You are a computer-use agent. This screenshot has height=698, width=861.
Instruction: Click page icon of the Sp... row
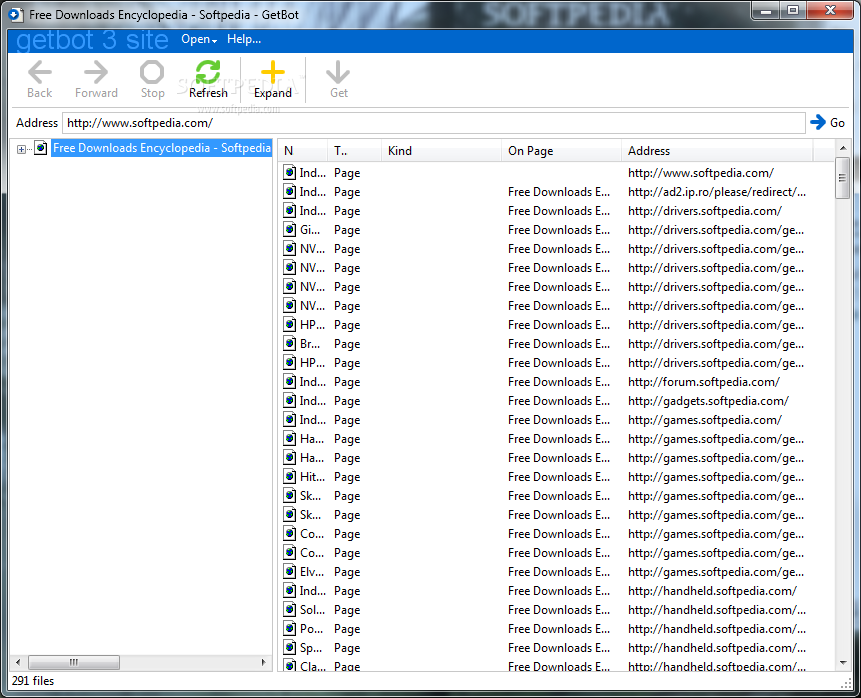tap(289, 647)
